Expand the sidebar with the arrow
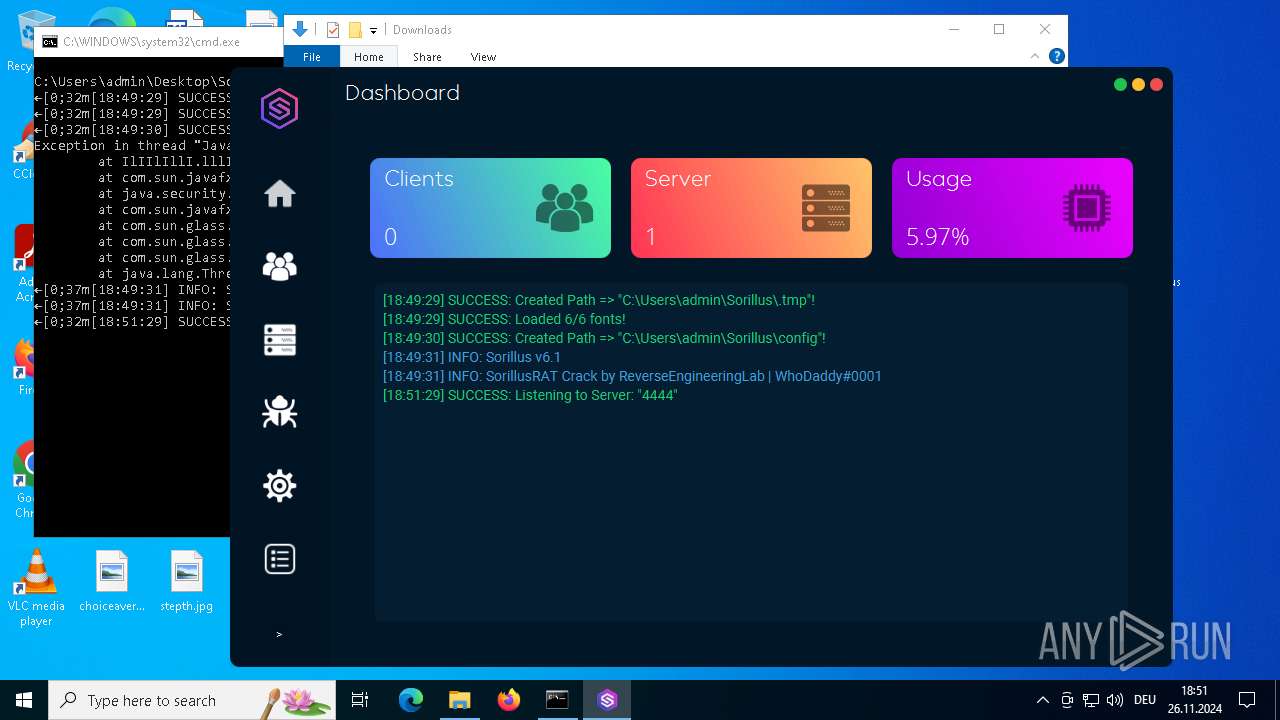The image size is (1280, 720). (279, 634)
